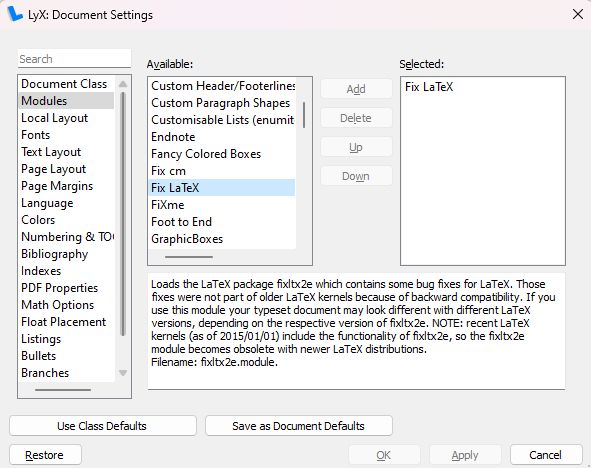Select the GraphicBoxes module
This screenshot has height=468, width=591.
(x=222, y=239)
